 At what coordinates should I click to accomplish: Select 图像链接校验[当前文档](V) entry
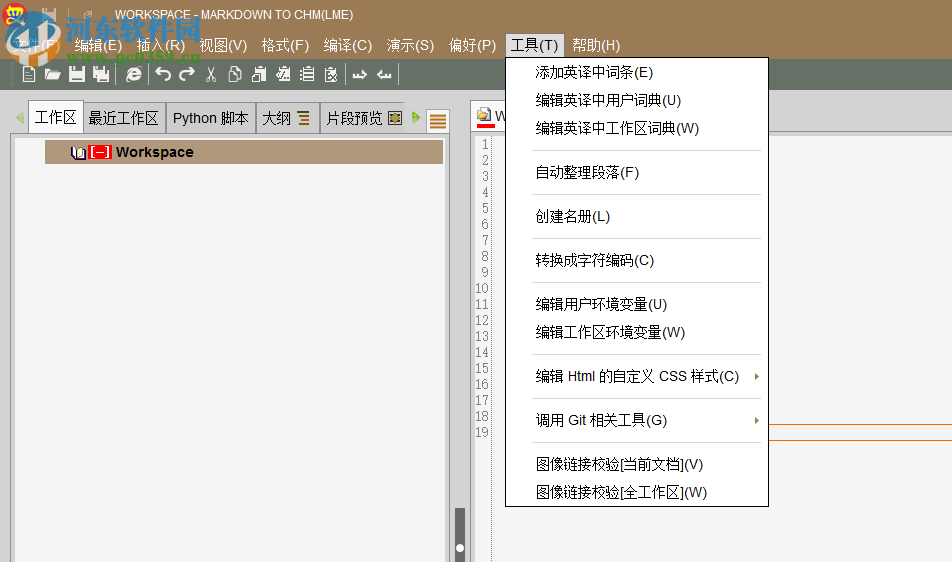click(637, 465)
